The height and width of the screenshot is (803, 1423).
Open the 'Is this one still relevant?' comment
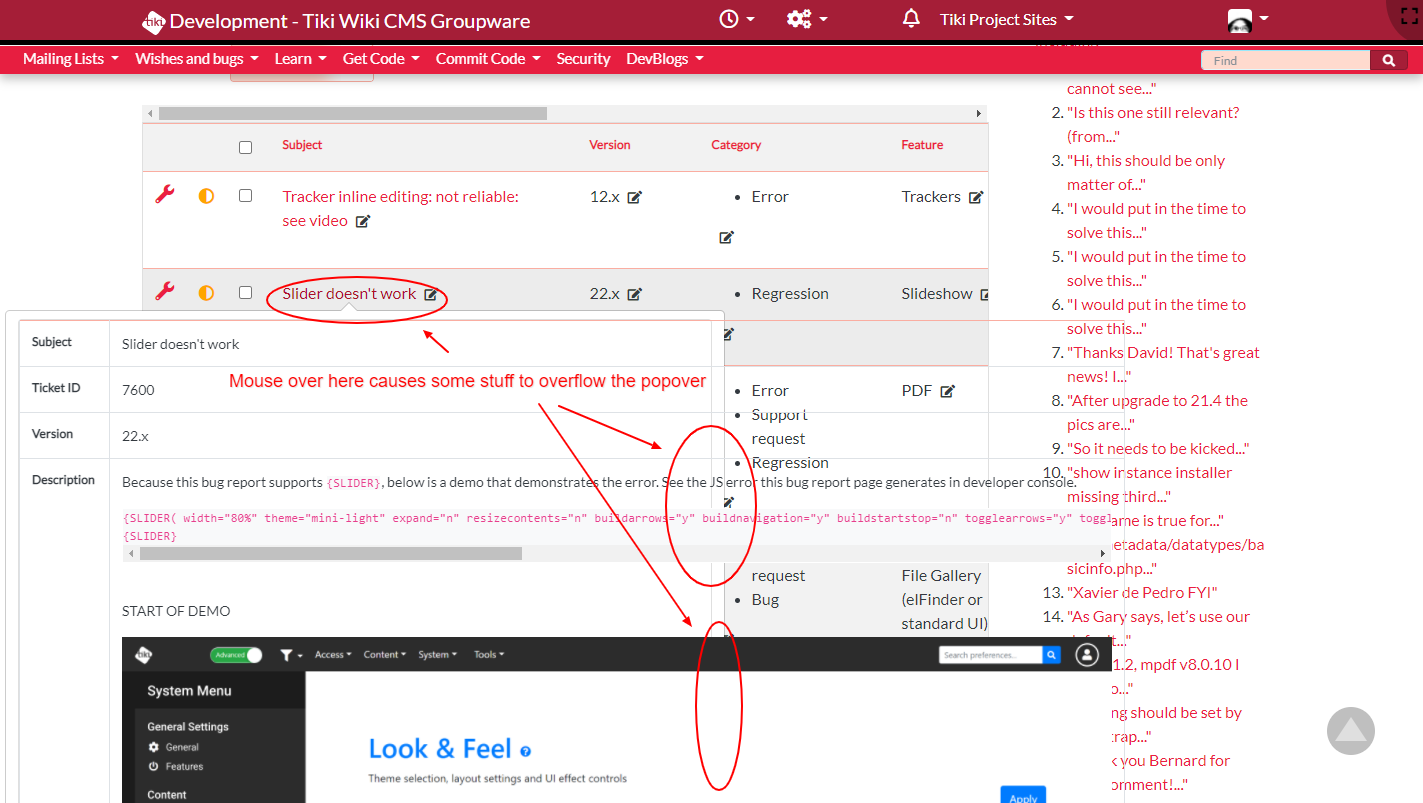coord(1153,125)
